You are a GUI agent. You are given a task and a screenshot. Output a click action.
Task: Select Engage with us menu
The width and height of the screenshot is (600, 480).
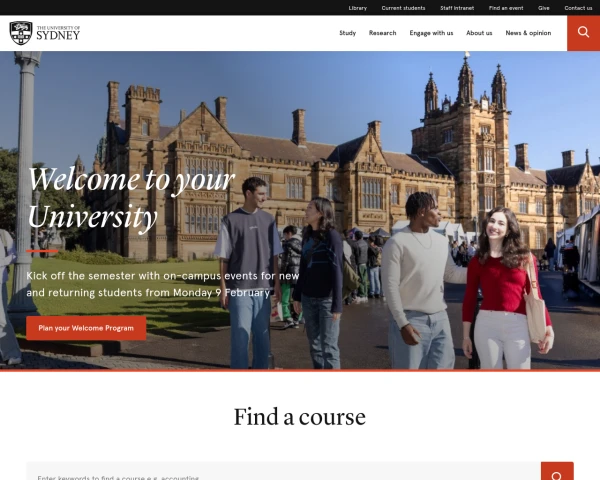431,33
